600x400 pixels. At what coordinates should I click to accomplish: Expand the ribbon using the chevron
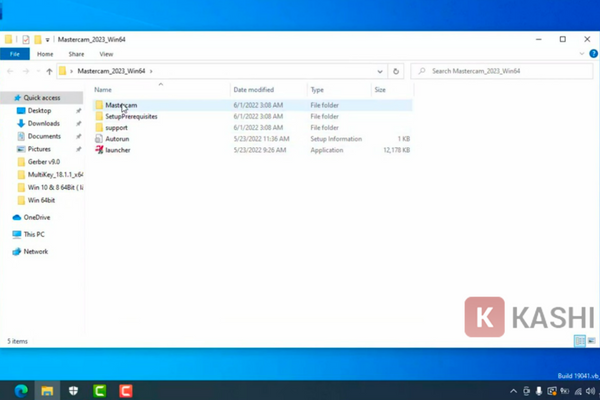[584, 54]
